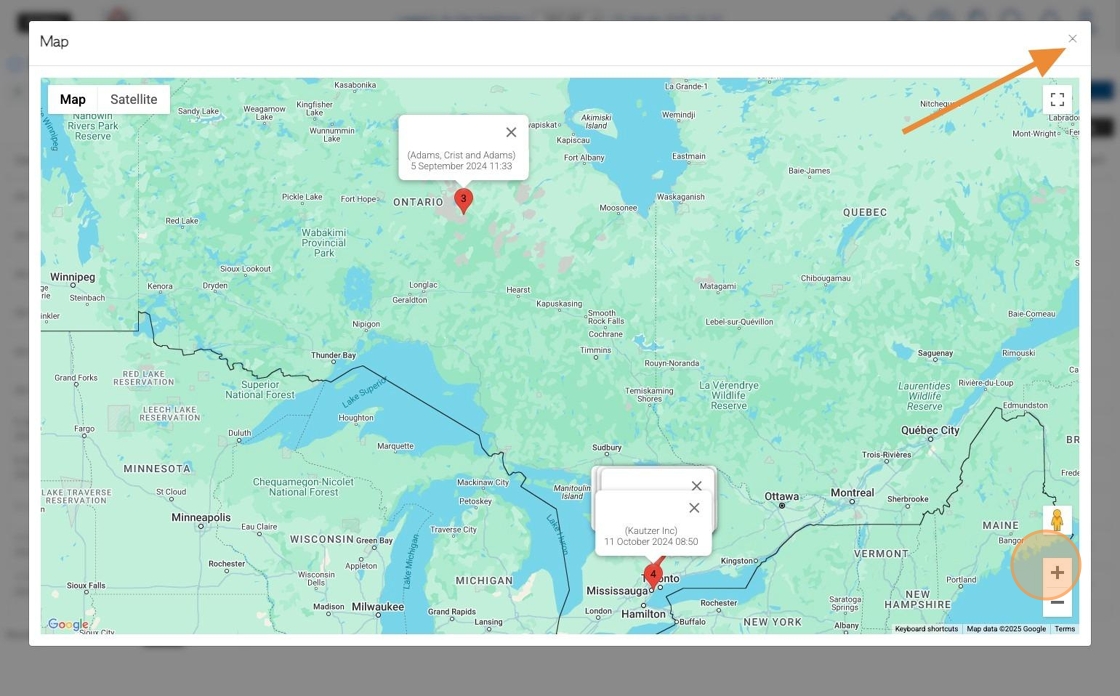Close the info window stacked behind Kautzer Inc

point(696,486)
